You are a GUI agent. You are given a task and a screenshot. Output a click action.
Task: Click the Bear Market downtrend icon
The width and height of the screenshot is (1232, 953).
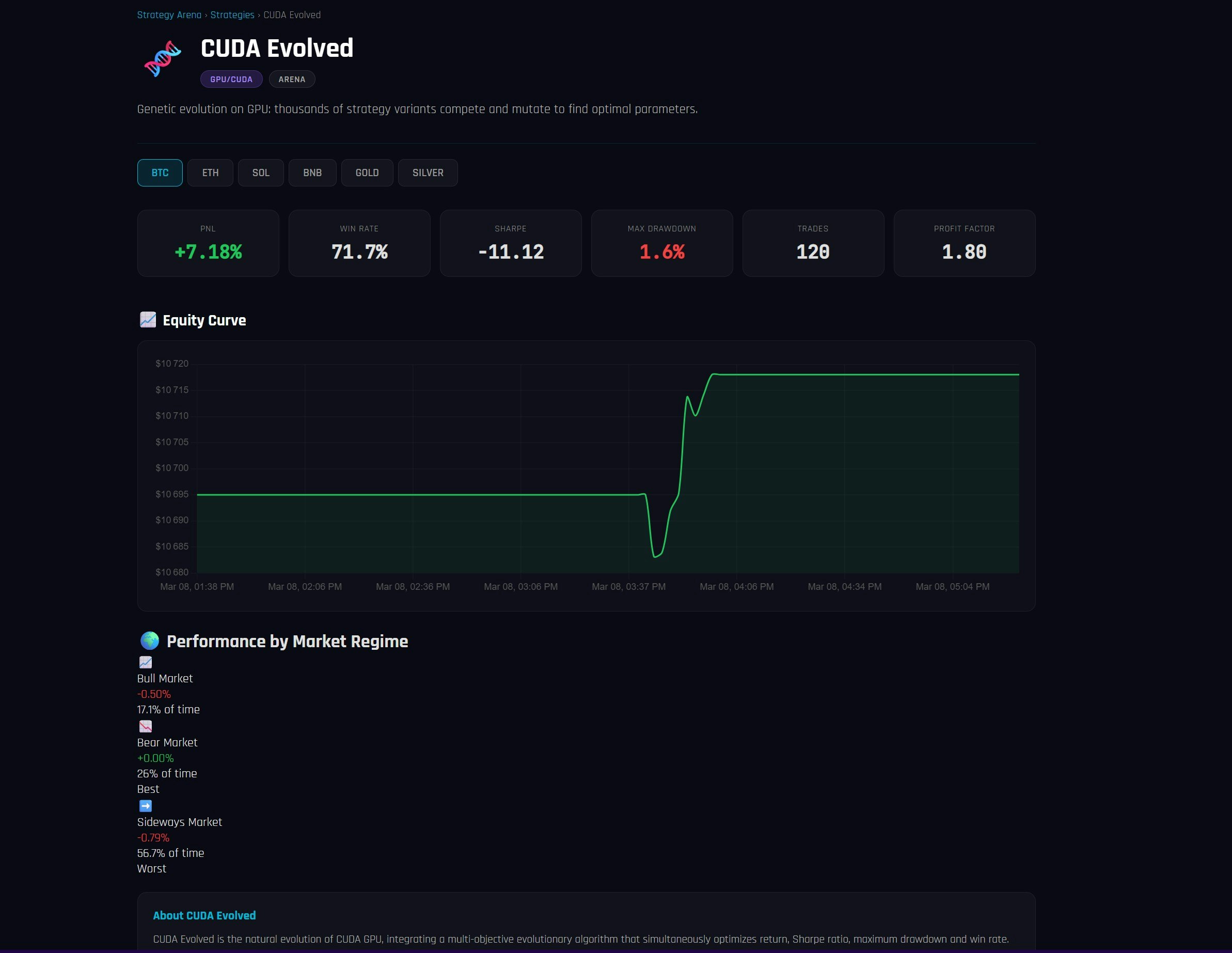[146, 726]
